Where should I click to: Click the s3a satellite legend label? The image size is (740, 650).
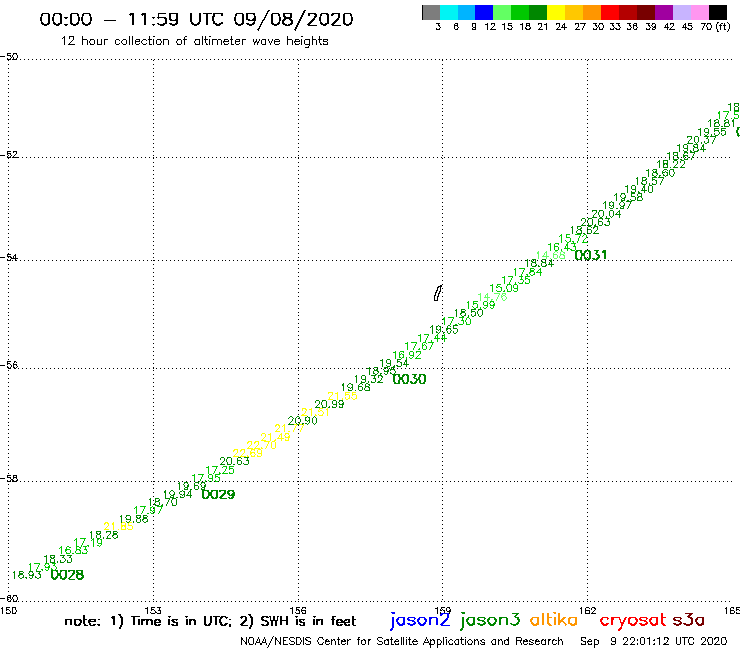[689, 620]
